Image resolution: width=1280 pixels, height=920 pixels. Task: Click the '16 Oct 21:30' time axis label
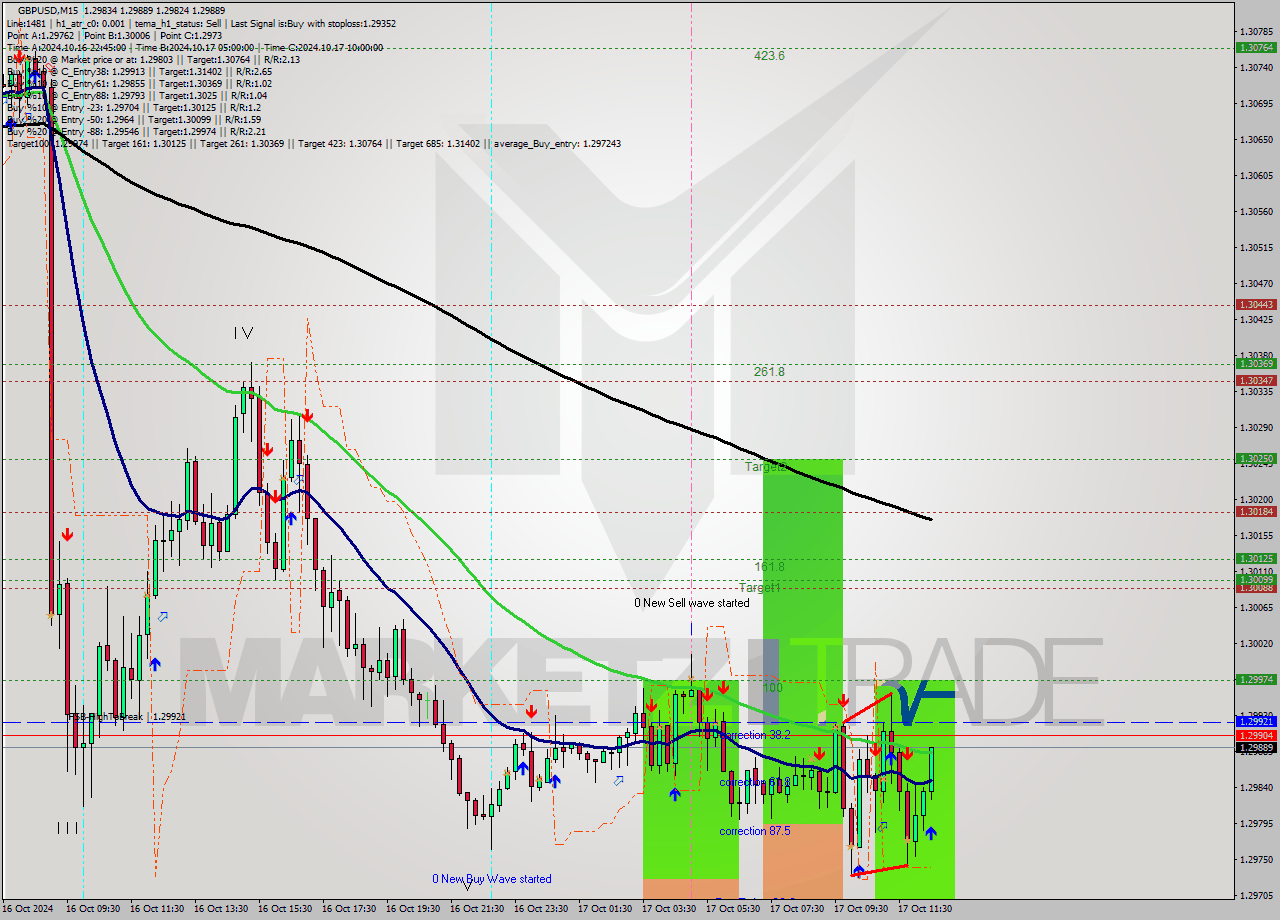pos(477,909)
